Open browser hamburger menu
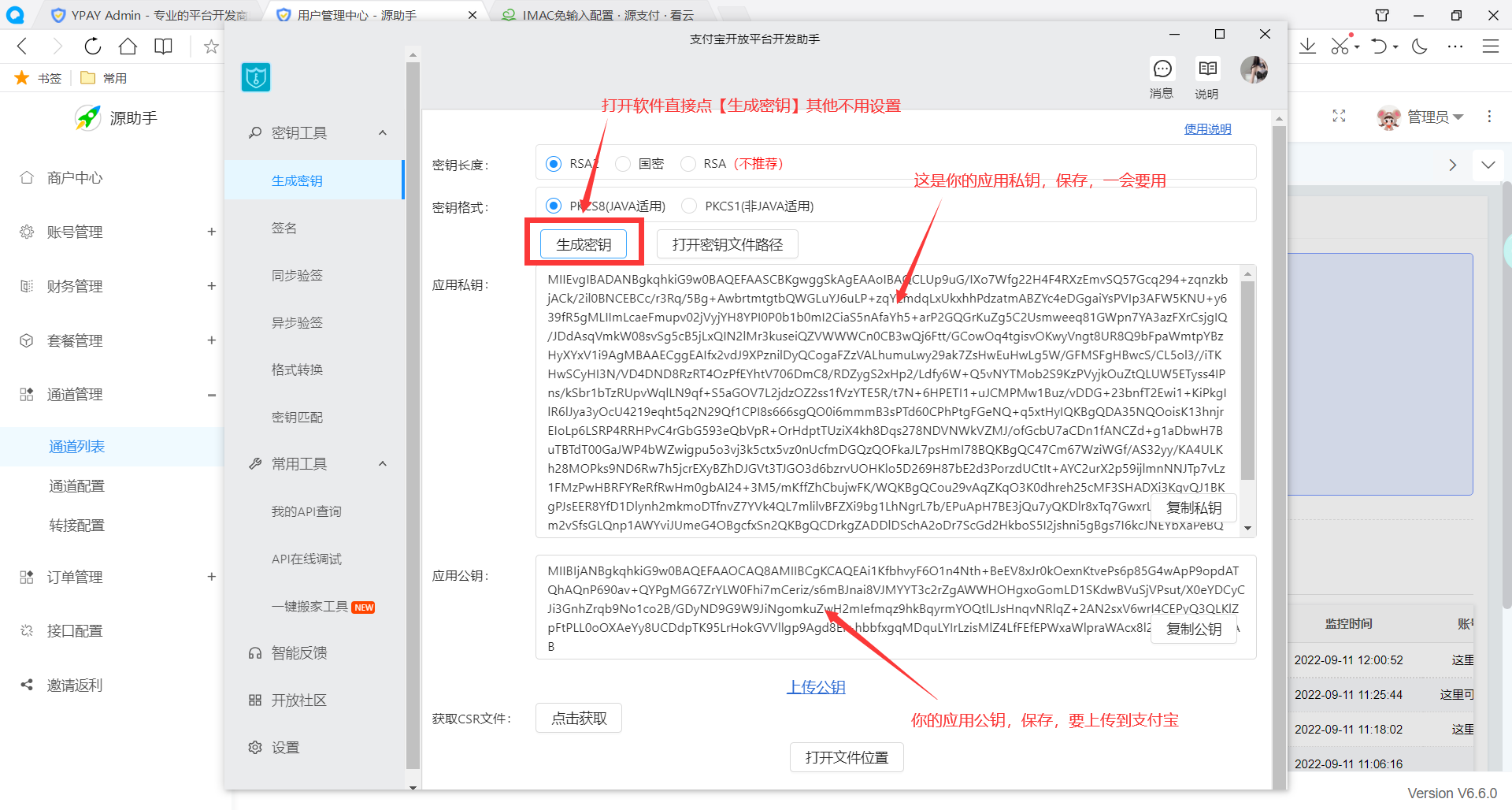 point(1491,46)
